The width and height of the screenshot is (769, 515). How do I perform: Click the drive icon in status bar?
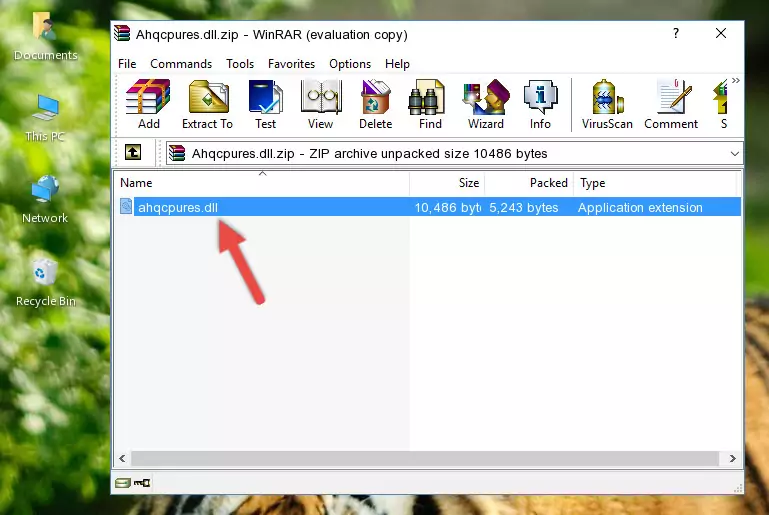point(123,483)
